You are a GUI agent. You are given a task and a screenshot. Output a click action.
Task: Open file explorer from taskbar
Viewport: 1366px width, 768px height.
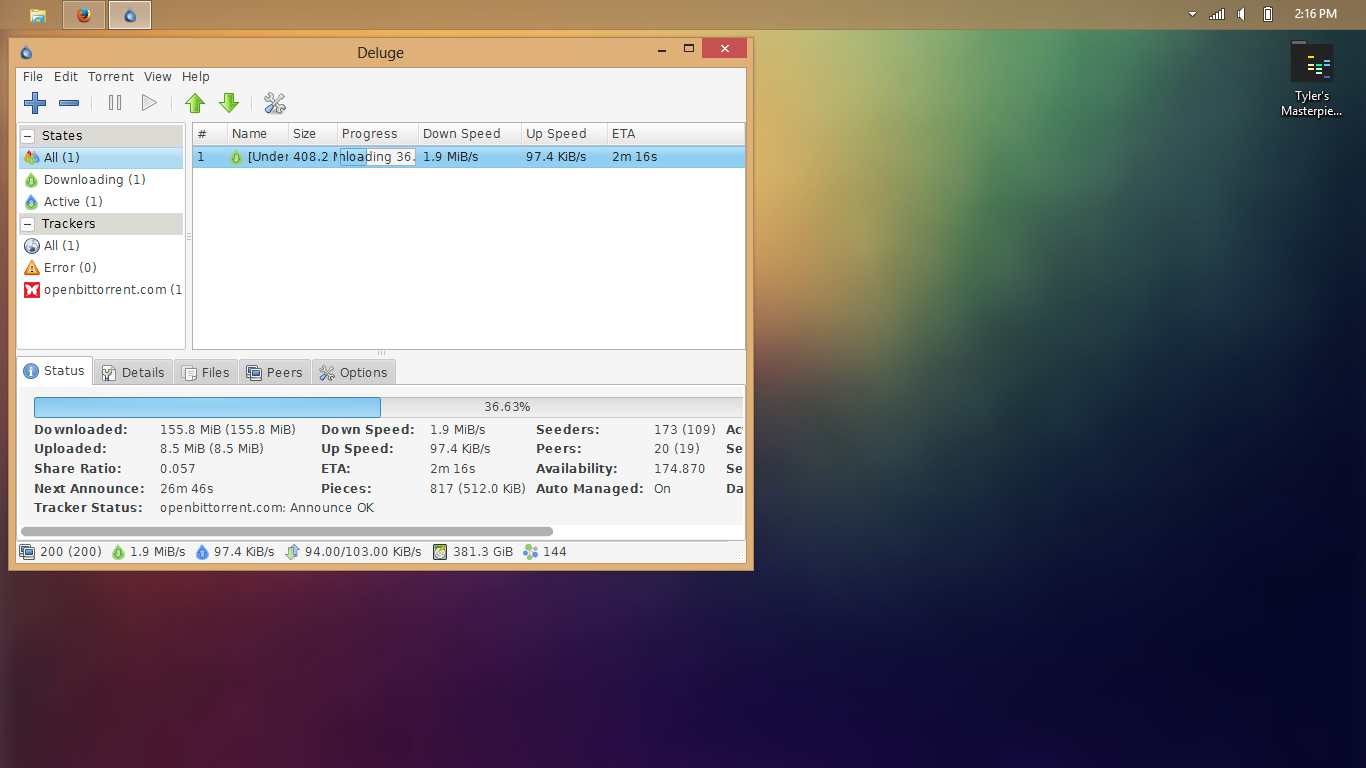pyautogui.click(x=38, y=15)
